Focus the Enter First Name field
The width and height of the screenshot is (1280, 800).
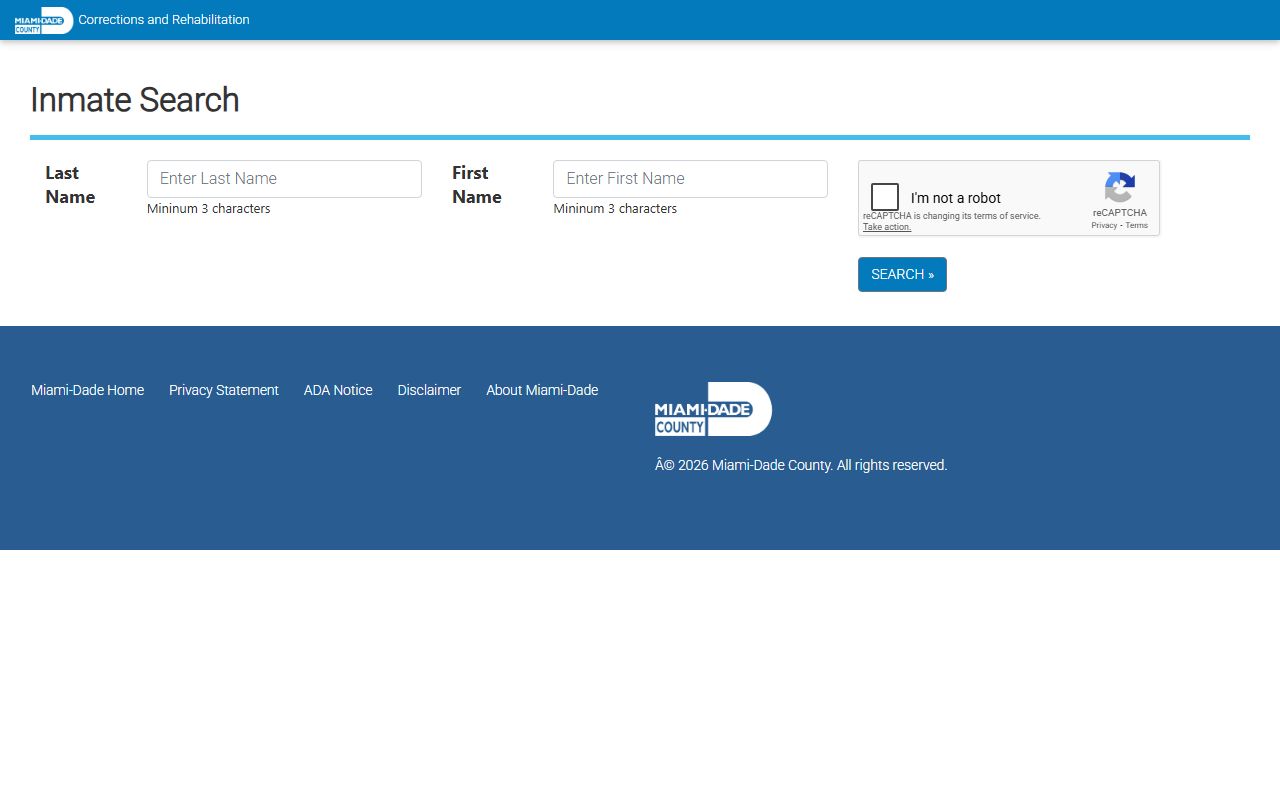(690, 179)
